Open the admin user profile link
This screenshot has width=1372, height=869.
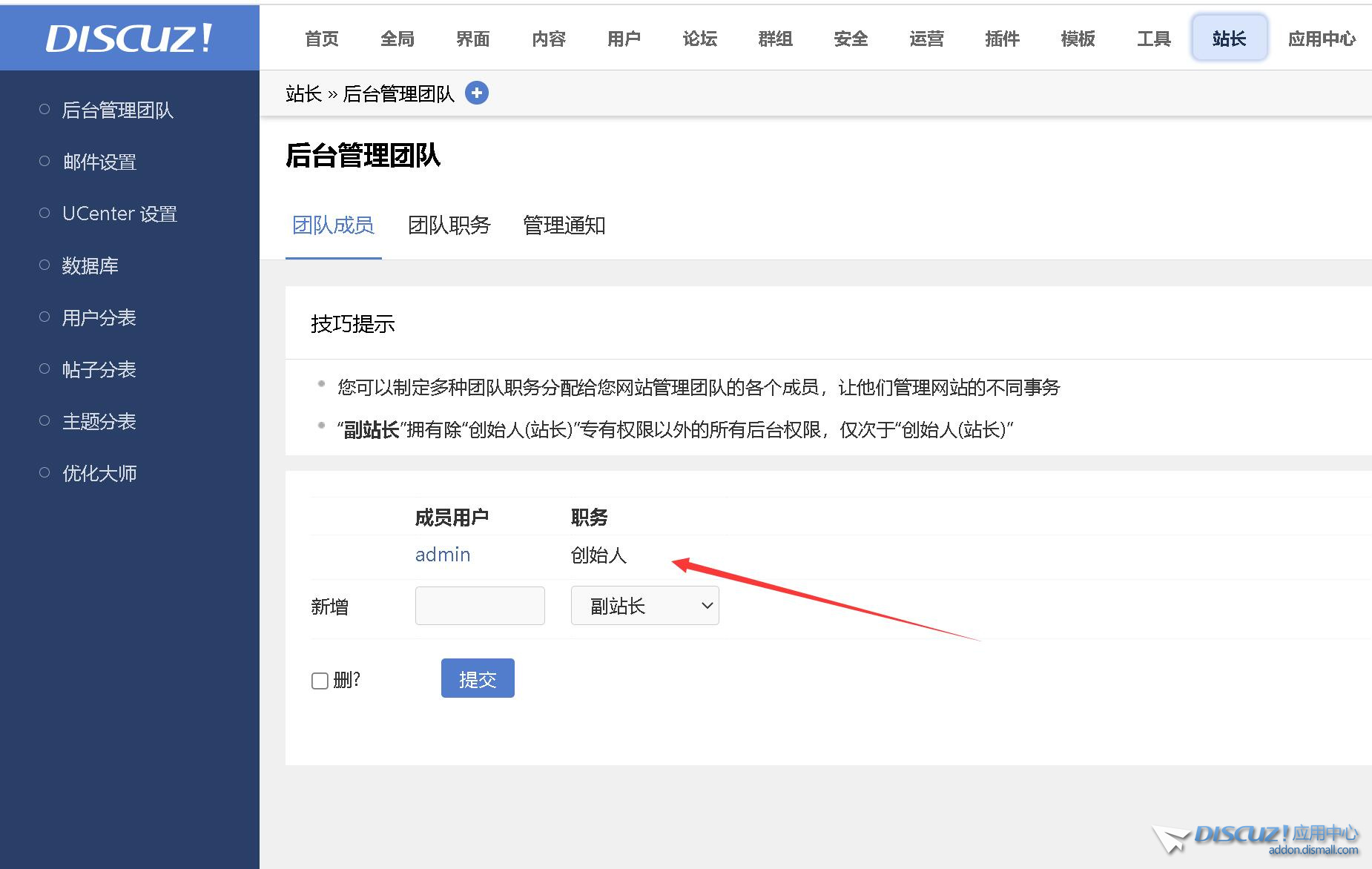point(442,555)
